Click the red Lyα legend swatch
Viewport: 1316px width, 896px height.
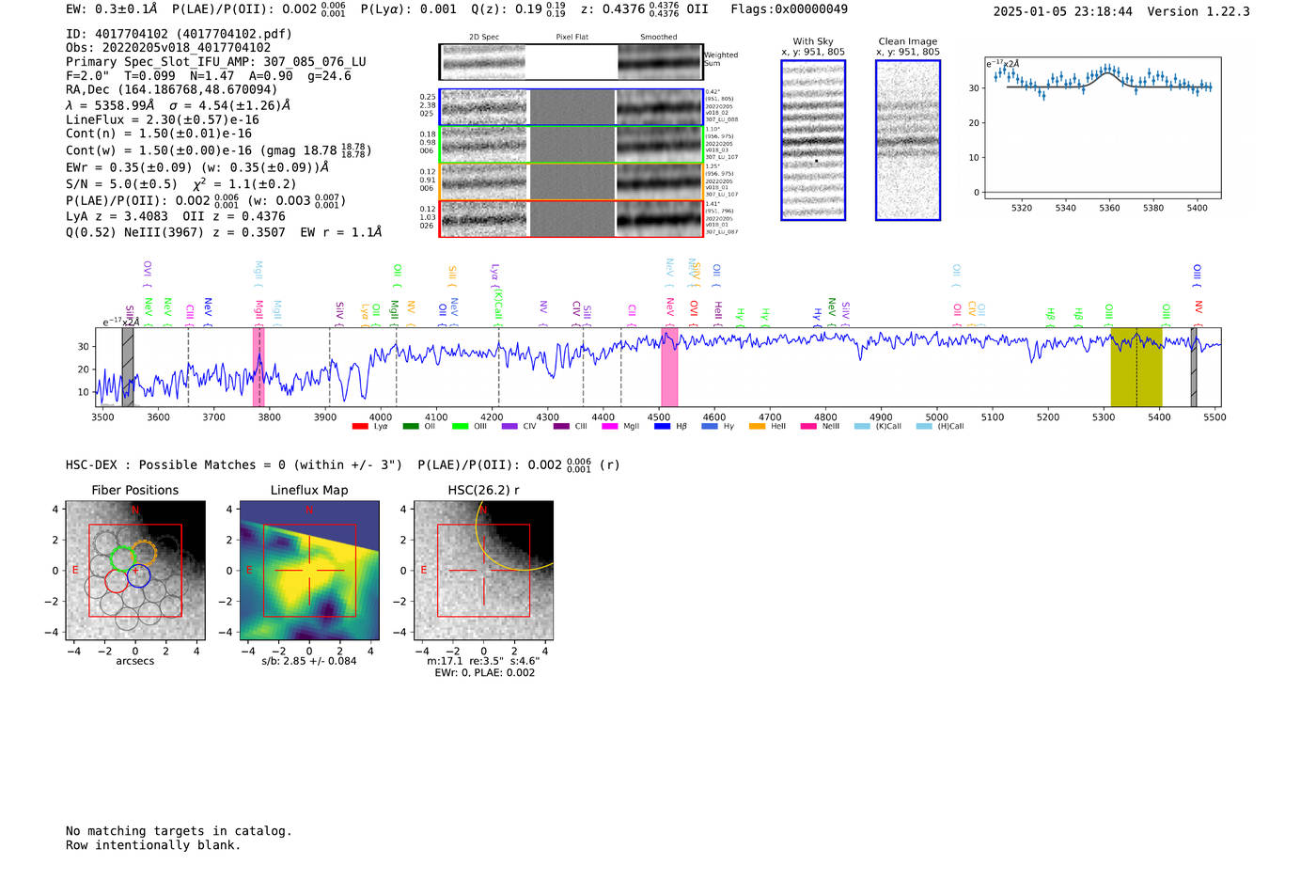click(360, 427)
